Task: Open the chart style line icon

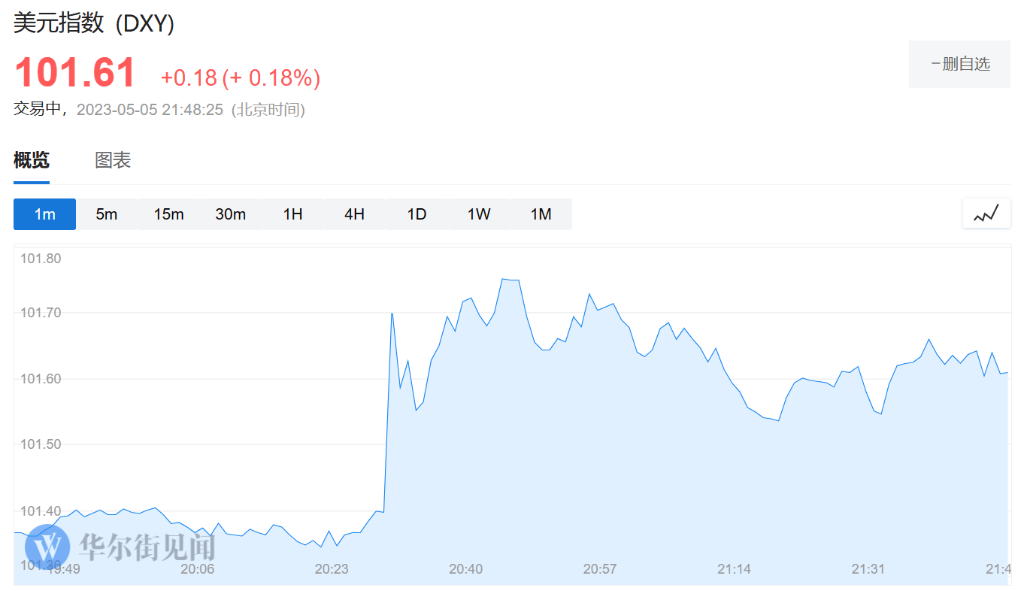Action: click(x=986, y=213)
